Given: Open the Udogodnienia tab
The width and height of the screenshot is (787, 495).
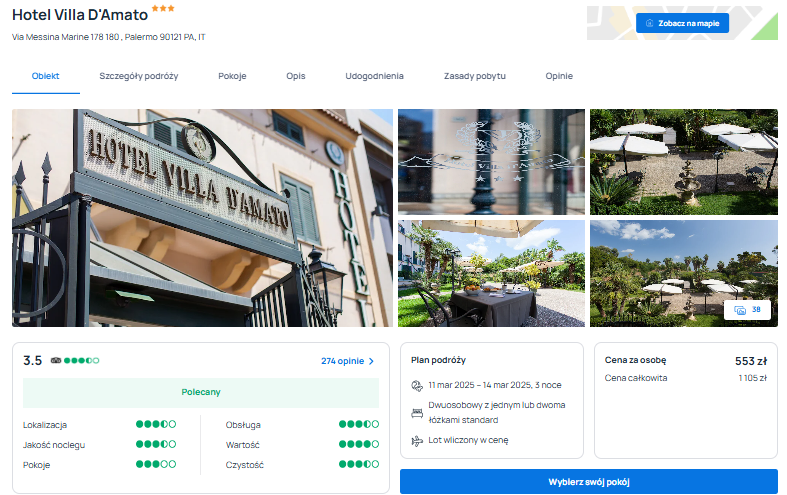Looking at the screenshot, I should [374, 76].
